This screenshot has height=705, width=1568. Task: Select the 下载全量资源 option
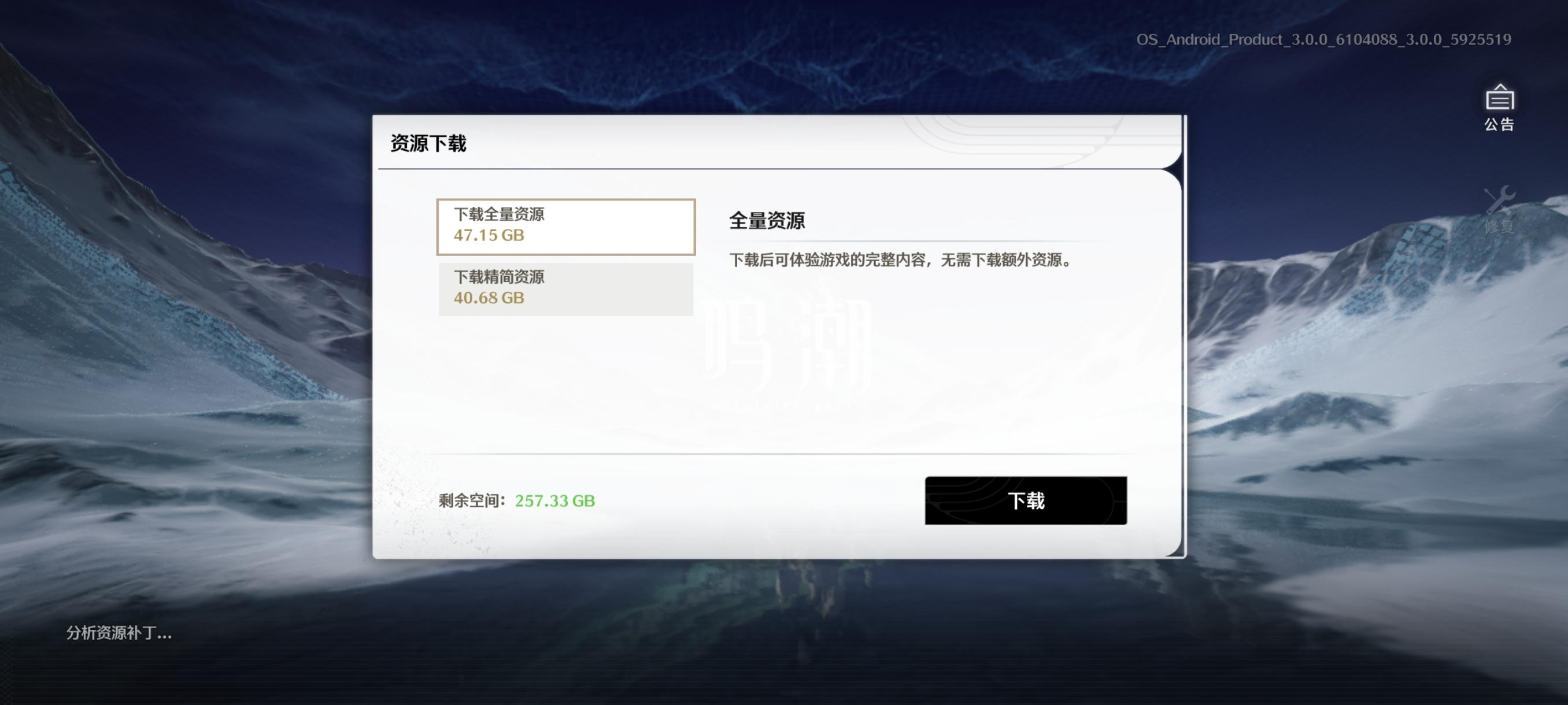tap(566, 227)
